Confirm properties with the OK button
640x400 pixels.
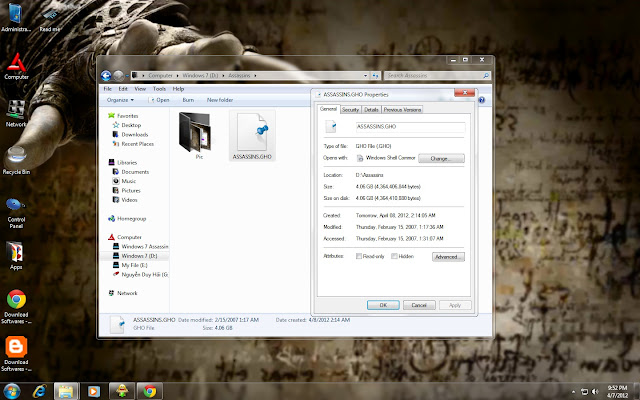(383, 305)
